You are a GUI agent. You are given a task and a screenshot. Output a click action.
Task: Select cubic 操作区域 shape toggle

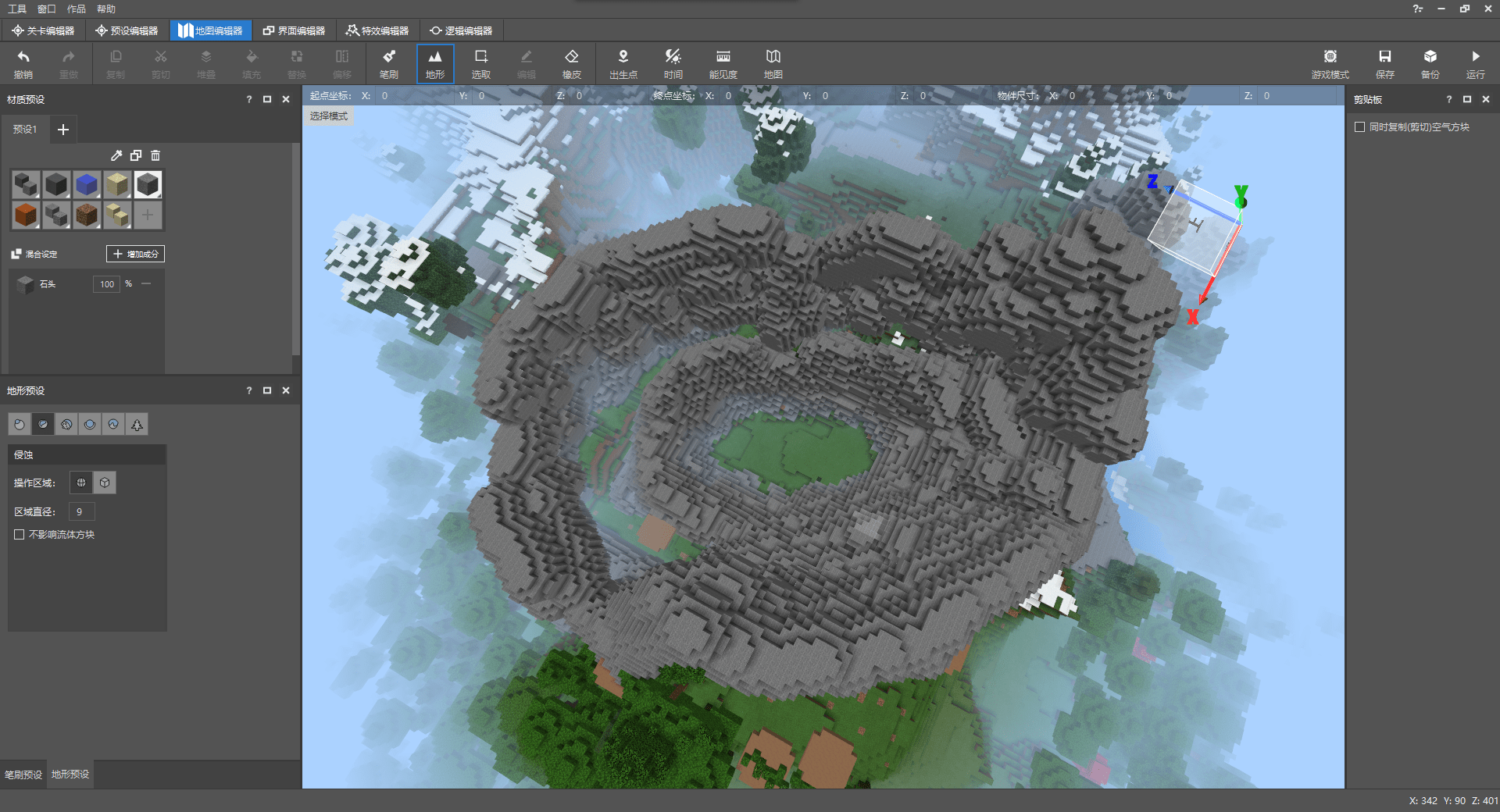(x=105, y=483)
